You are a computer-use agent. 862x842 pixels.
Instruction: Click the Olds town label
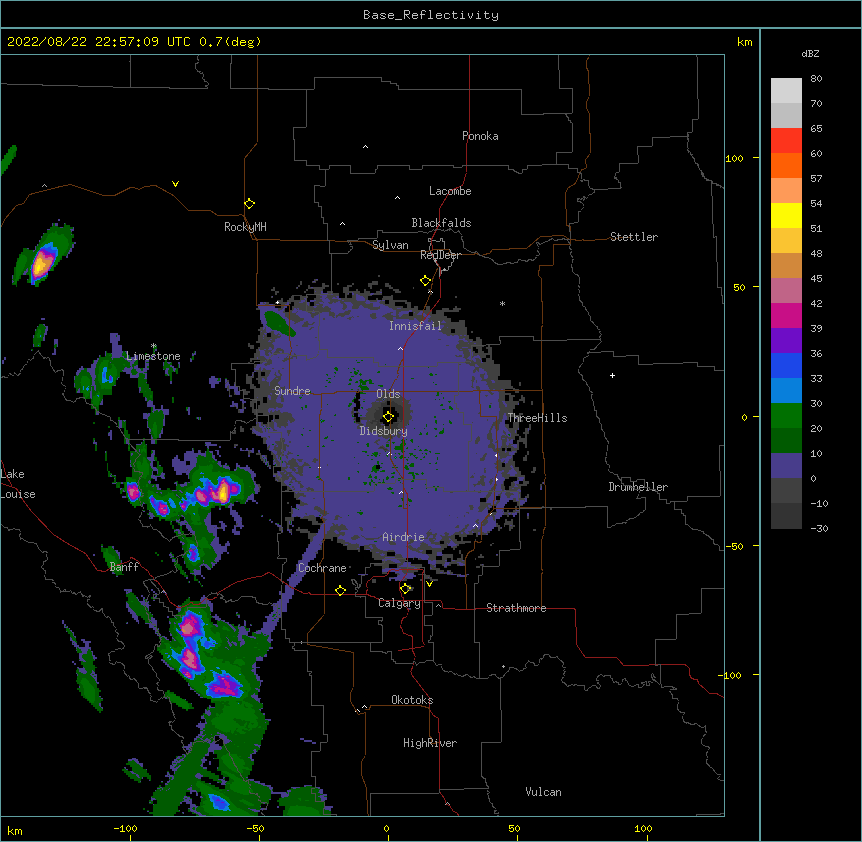[x=388, y=394]
